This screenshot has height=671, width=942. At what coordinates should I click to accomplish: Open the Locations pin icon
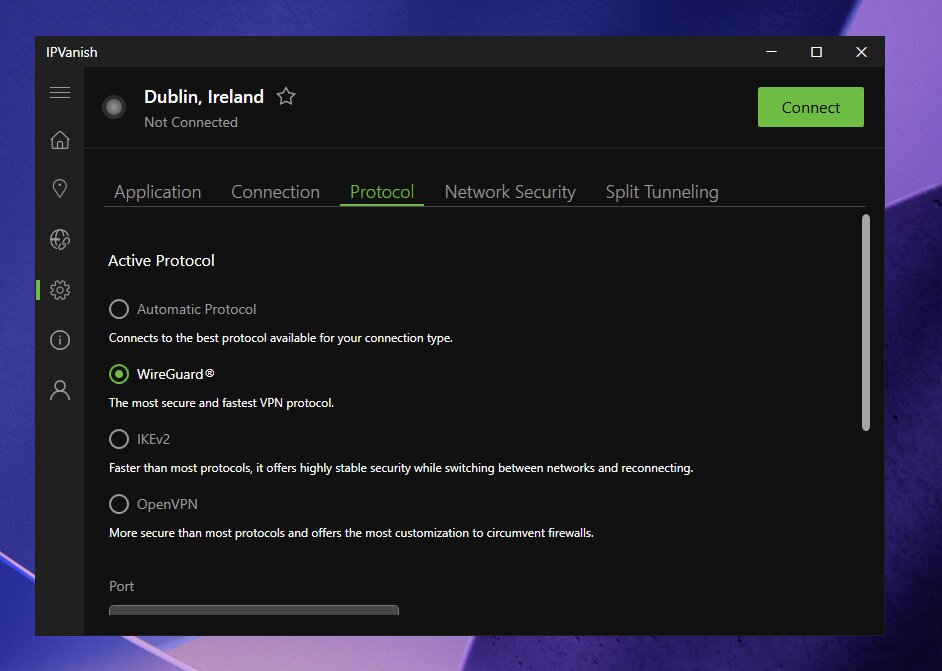point(59,189)
